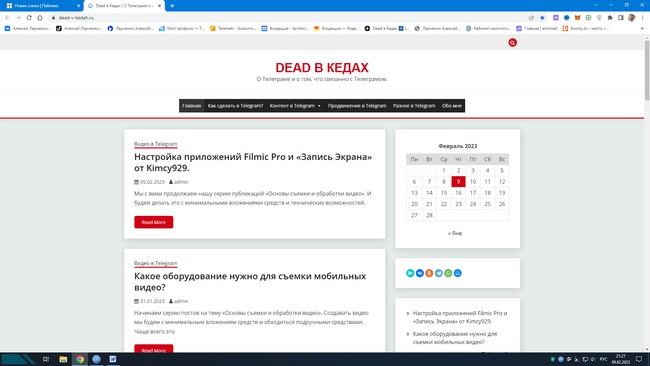650x366 pixels.
Task: Click the teal first share icon
Action: (x=410, y=273)
